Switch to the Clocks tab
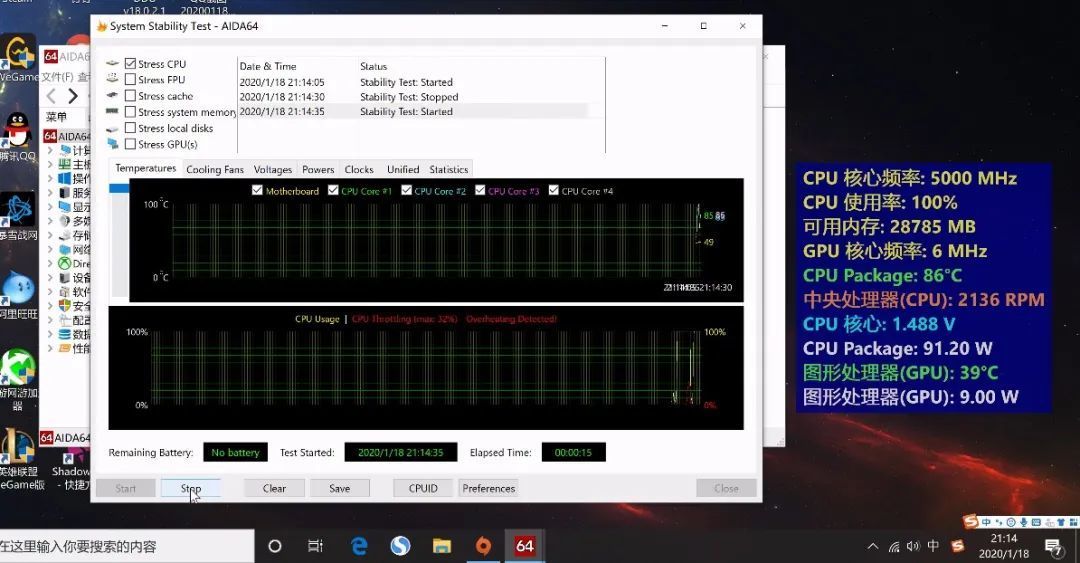Image resolution: width=1080 pixels, height=563 pixels. point(359,170)
